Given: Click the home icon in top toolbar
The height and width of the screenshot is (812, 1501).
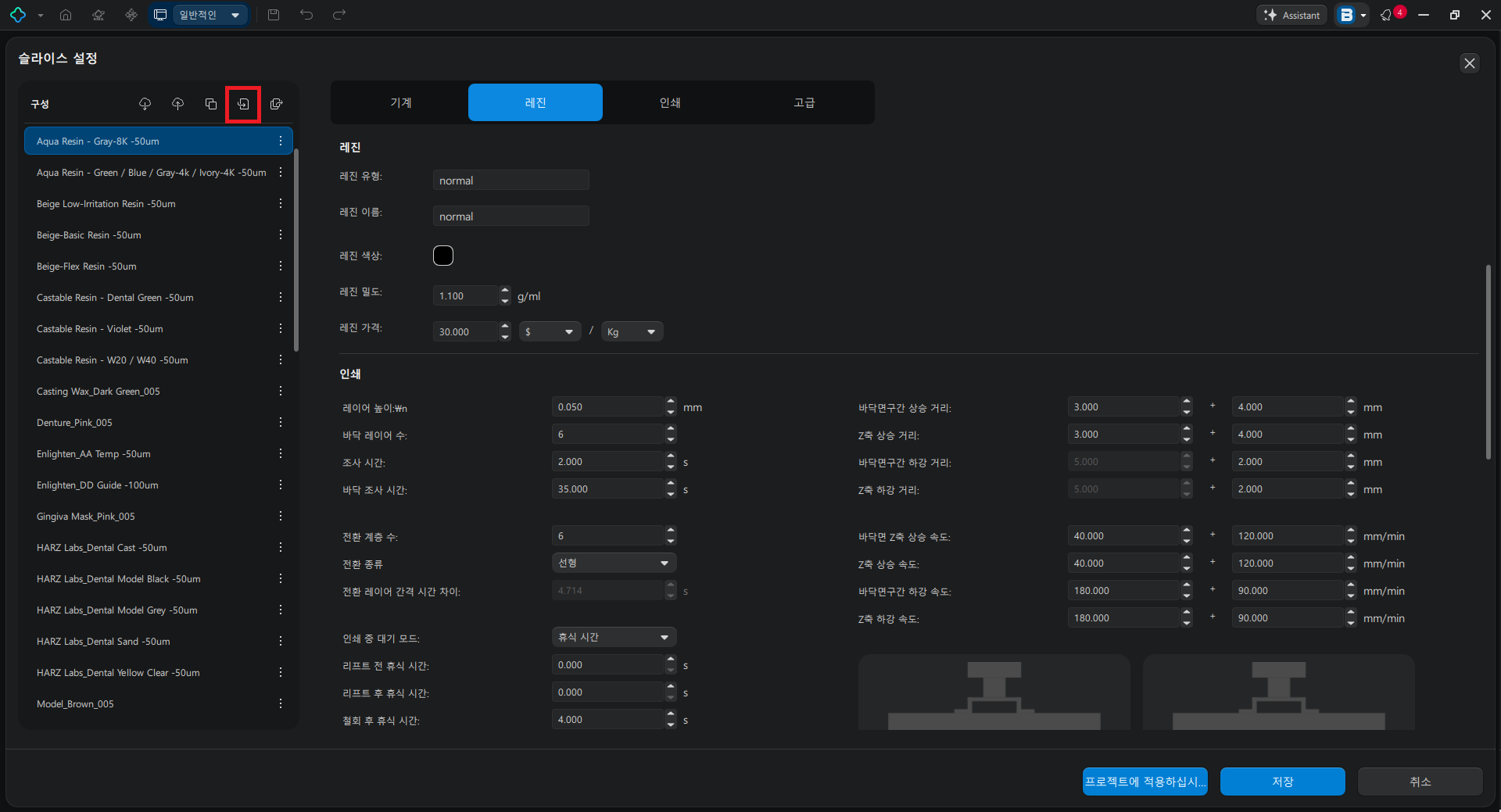Looking at the screenshot, I should (66, 15).
